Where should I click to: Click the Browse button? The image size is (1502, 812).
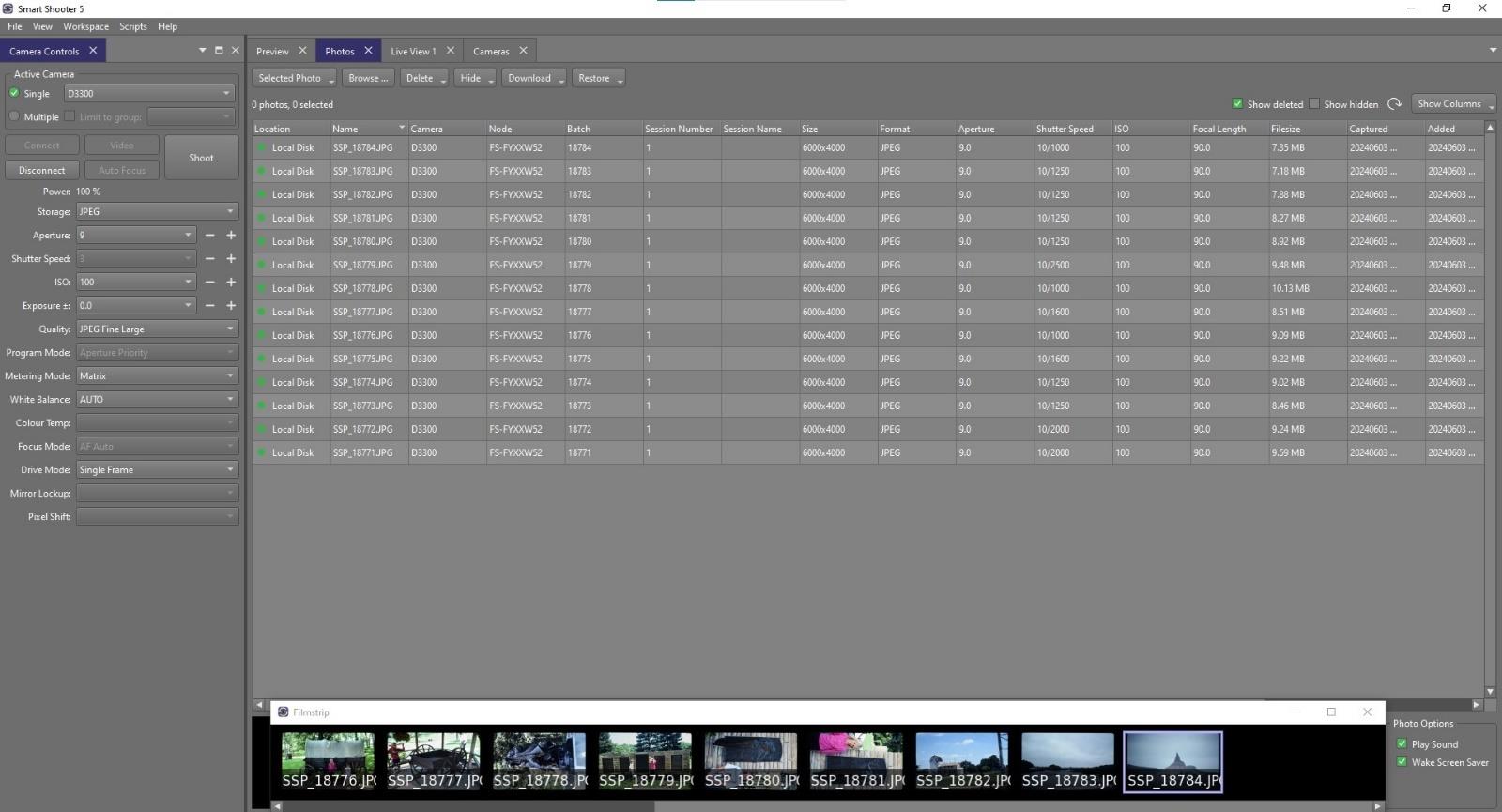[x=368, y=78]
